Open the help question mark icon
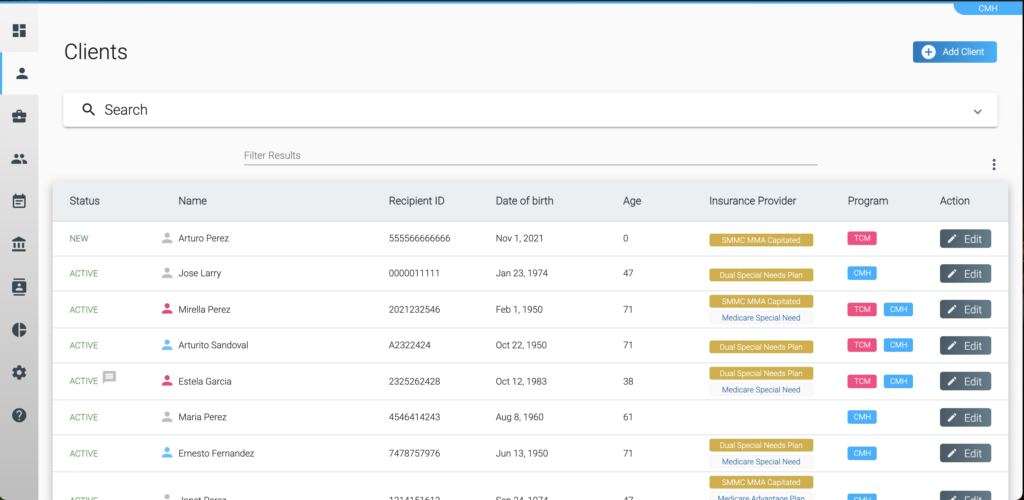1024x500 pixels. pyautogui.click(x=19, y=415)
